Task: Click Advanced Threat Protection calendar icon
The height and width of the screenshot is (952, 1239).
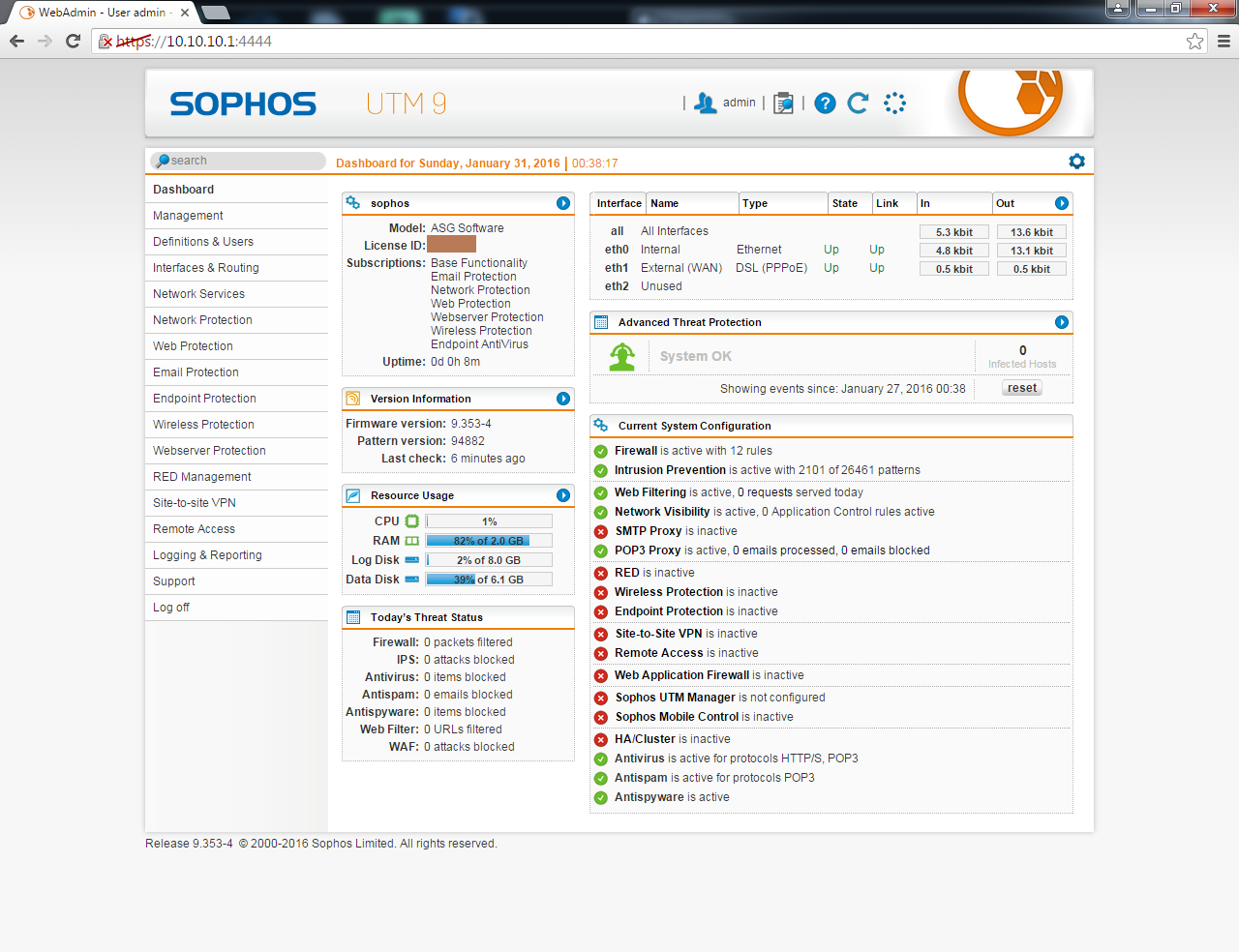Action: pyautogui.click(x=601, y=322)
